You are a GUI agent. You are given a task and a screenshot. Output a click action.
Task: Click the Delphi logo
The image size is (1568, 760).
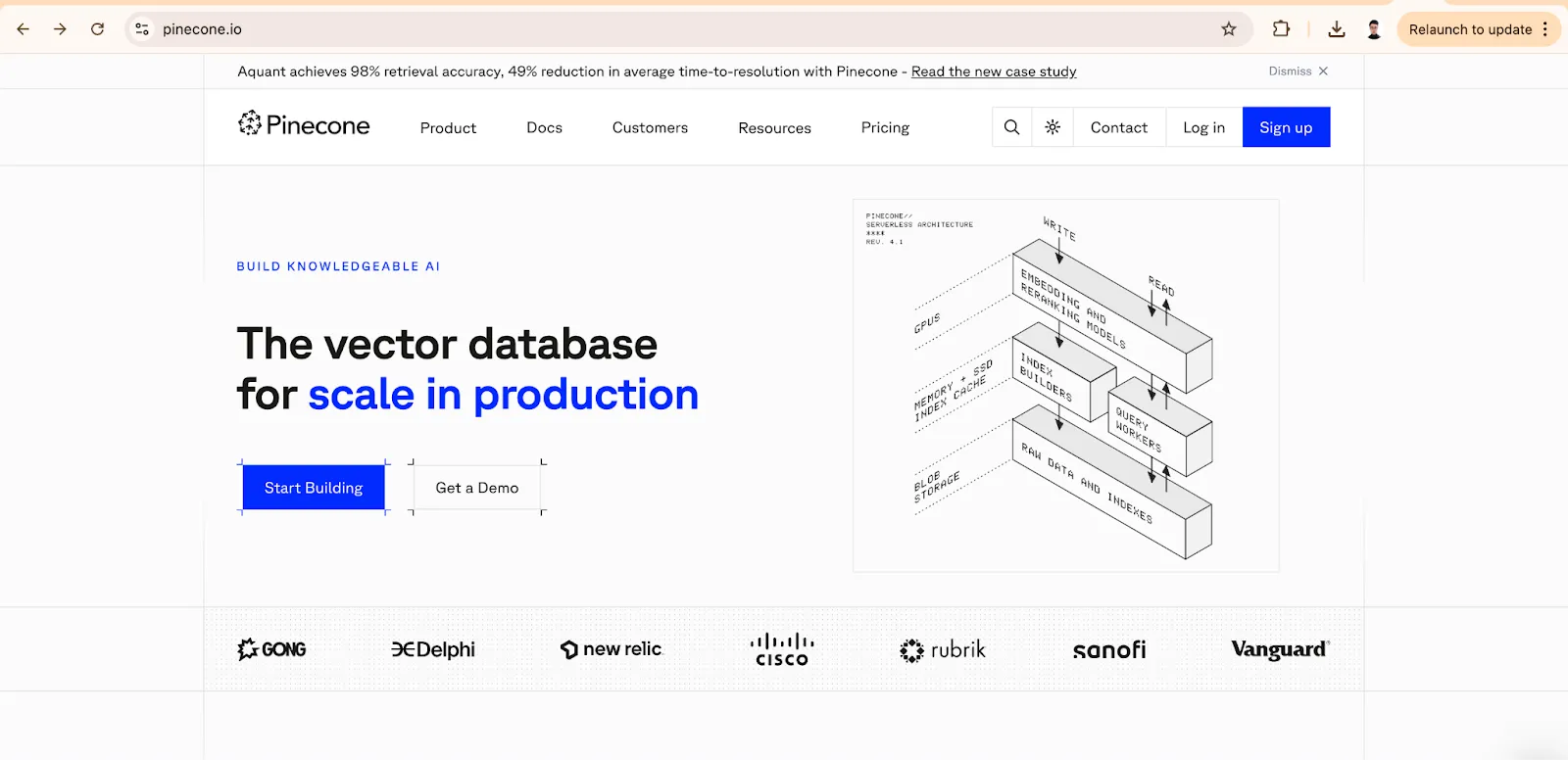433,649
